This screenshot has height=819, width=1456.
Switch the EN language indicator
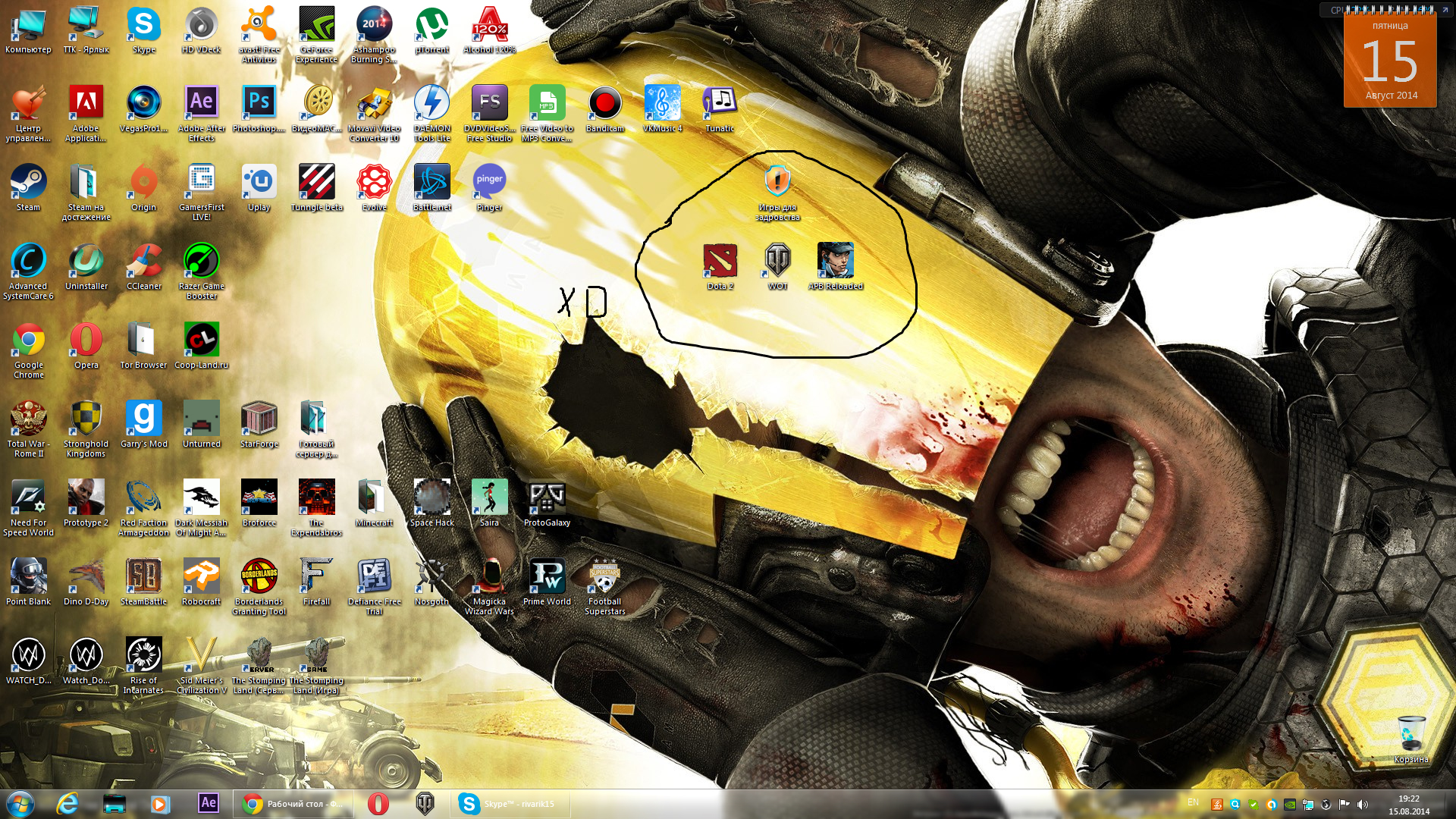(x=1193, y=802)
